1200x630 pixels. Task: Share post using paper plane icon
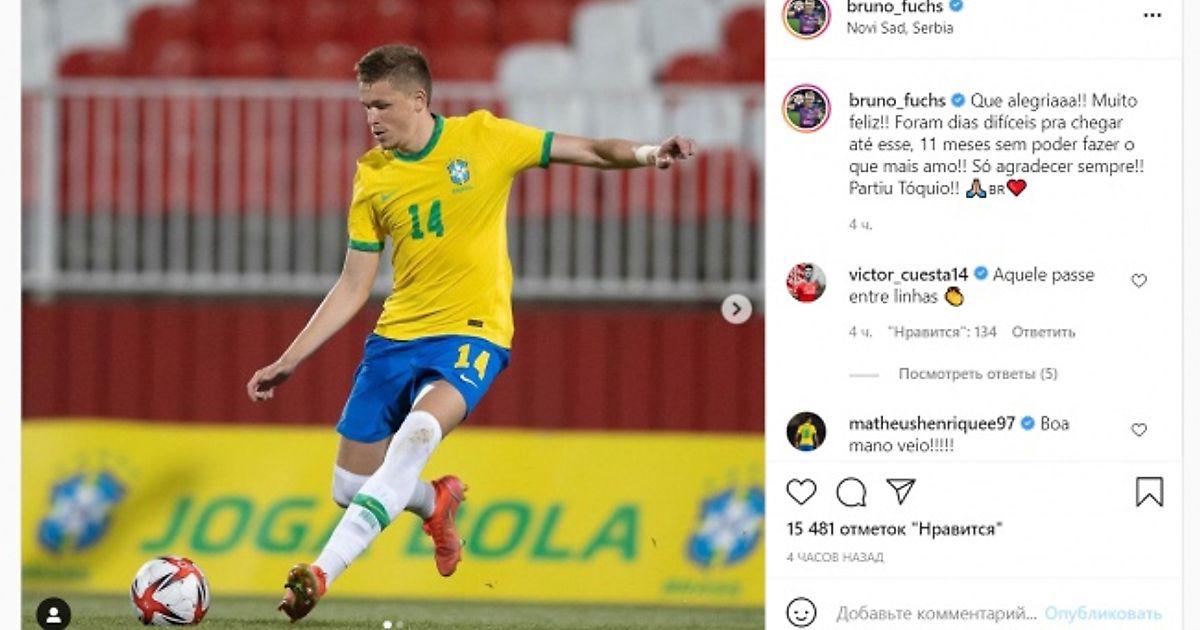tap(901, 491)
